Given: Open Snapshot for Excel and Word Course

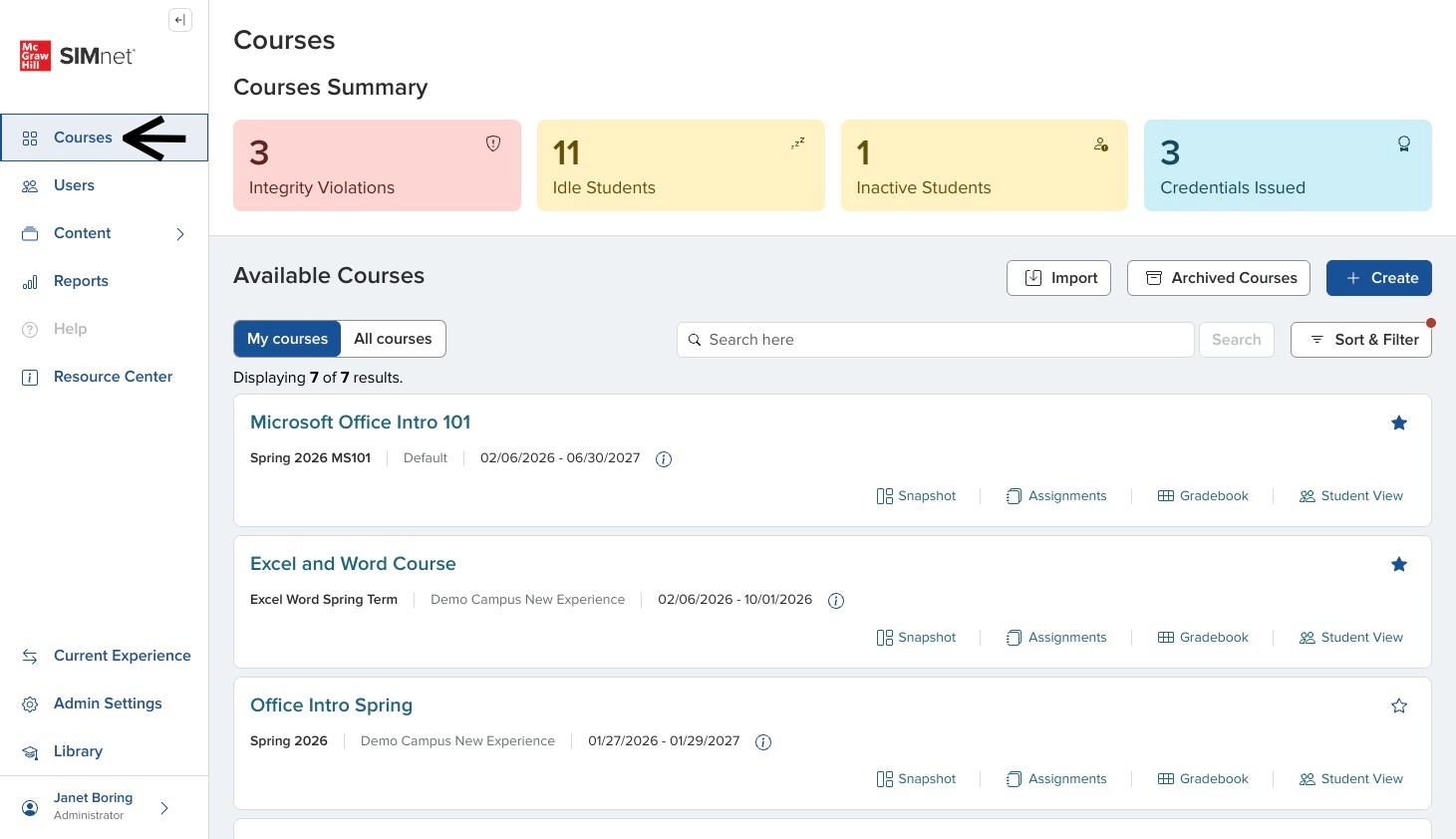Looking at the screenshot, I should 916,638.
